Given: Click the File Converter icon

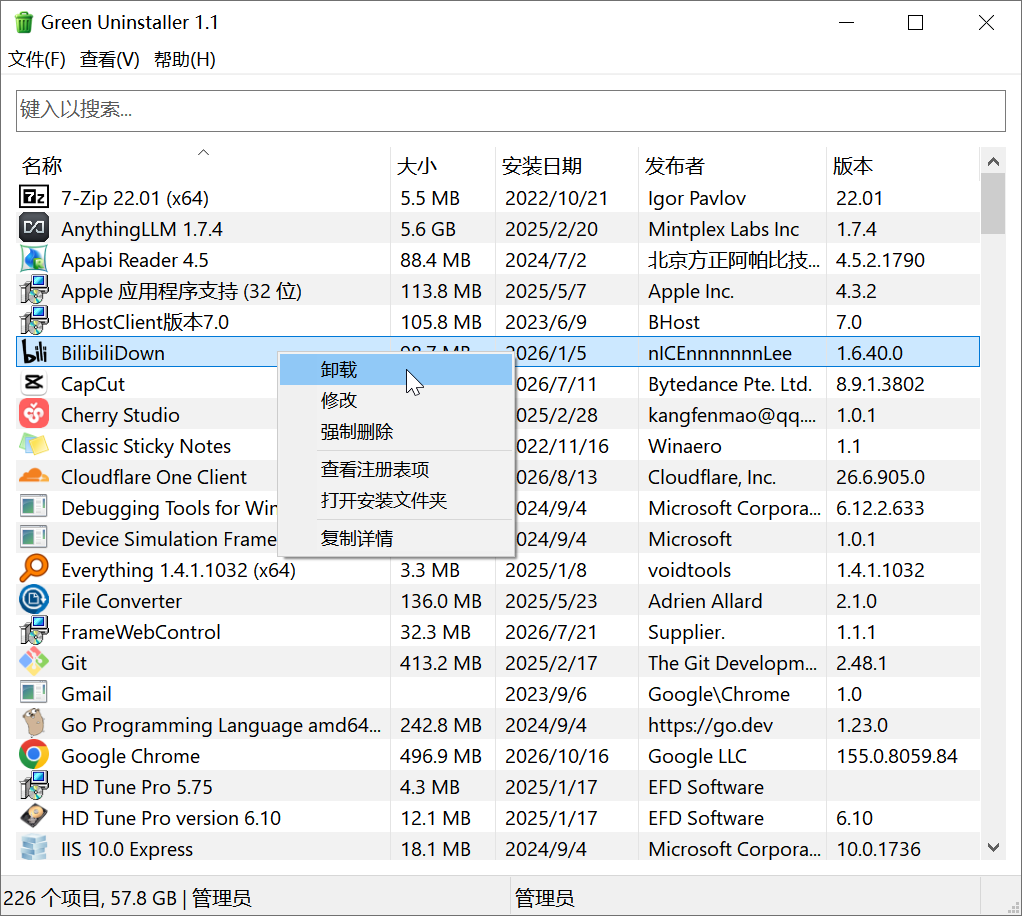Looking at the screenshot, I should point(34,600).
